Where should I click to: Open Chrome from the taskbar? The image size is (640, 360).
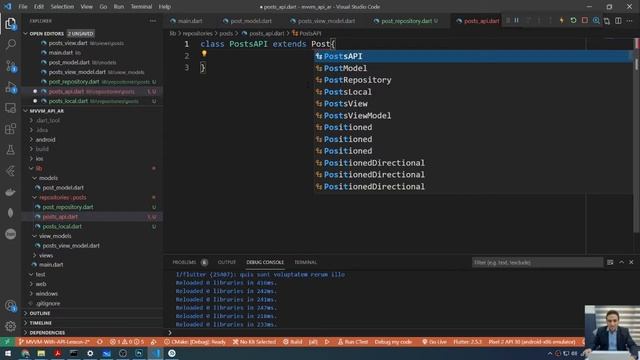(x=25, y=353)
